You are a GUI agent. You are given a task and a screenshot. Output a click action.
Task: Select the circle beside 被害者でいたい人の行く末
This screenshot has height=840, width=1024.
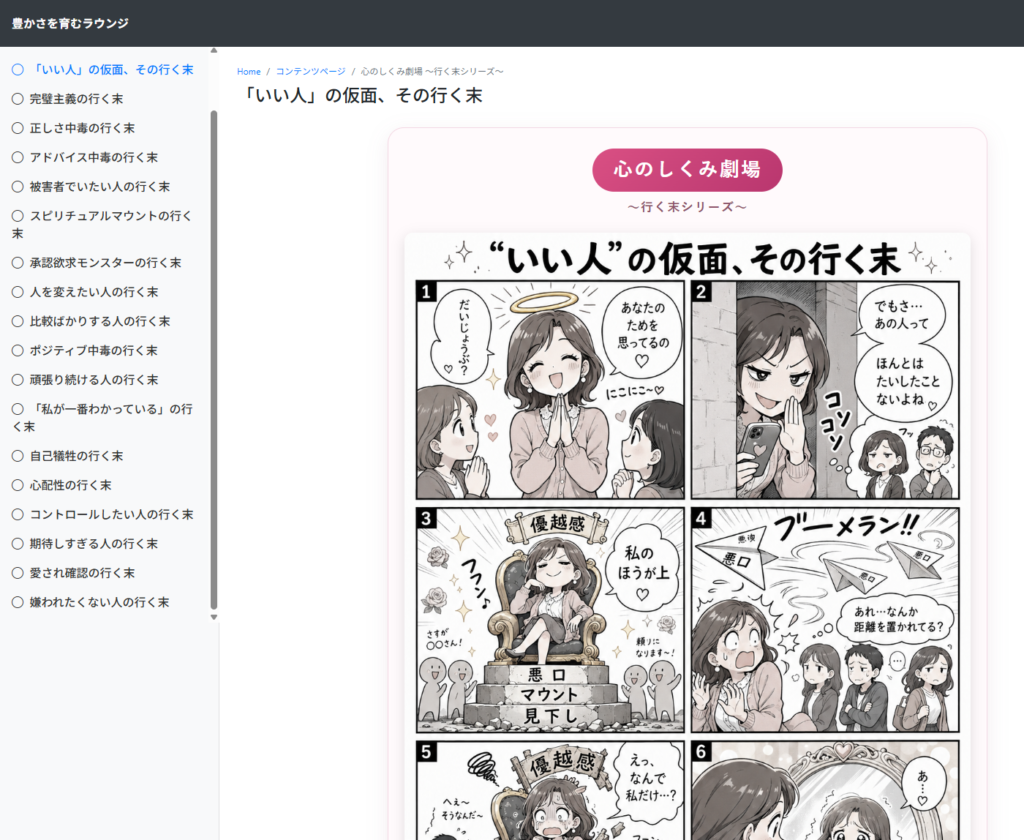[18, 187]
